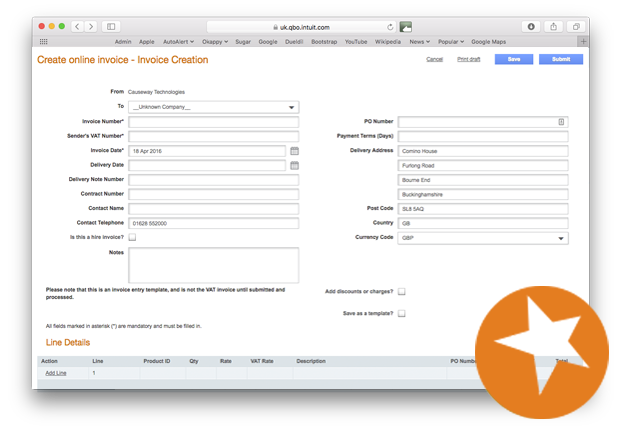The height and width of the screenshot is (428, 621).
Task: Open the Bootstrap bookmark
Action: (324, 42)
